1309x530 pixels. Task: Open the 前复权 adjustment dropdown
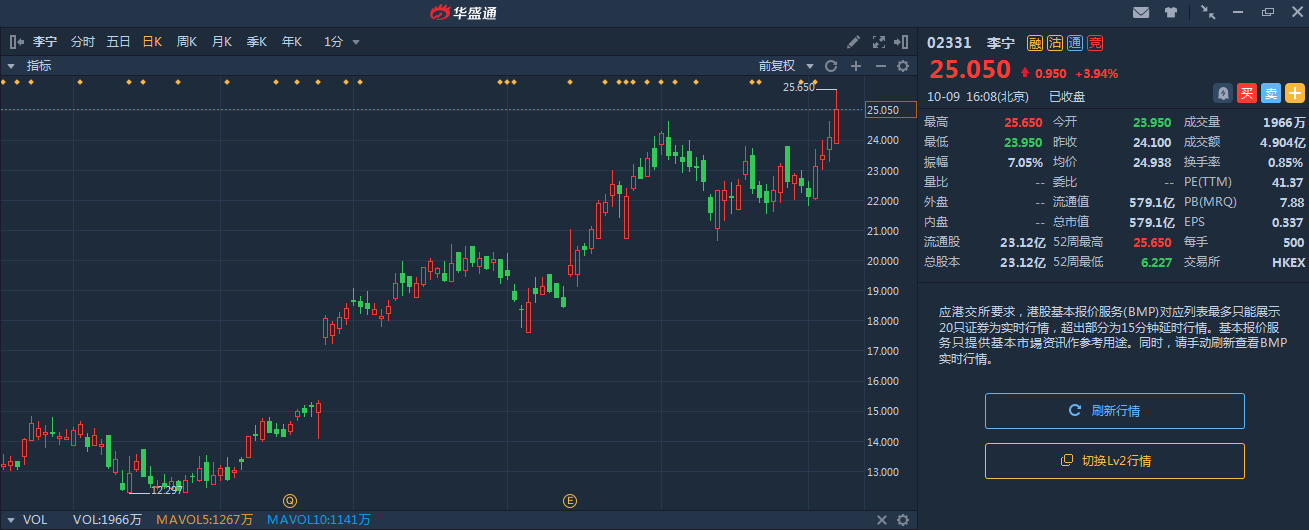pos(783,66)
